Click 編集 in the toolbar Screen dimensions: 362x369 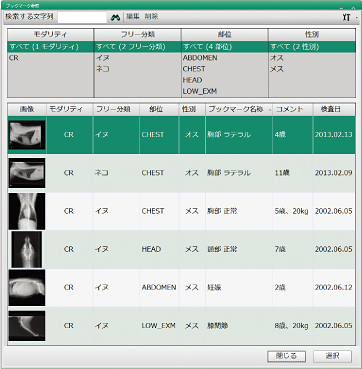point(132,17)
